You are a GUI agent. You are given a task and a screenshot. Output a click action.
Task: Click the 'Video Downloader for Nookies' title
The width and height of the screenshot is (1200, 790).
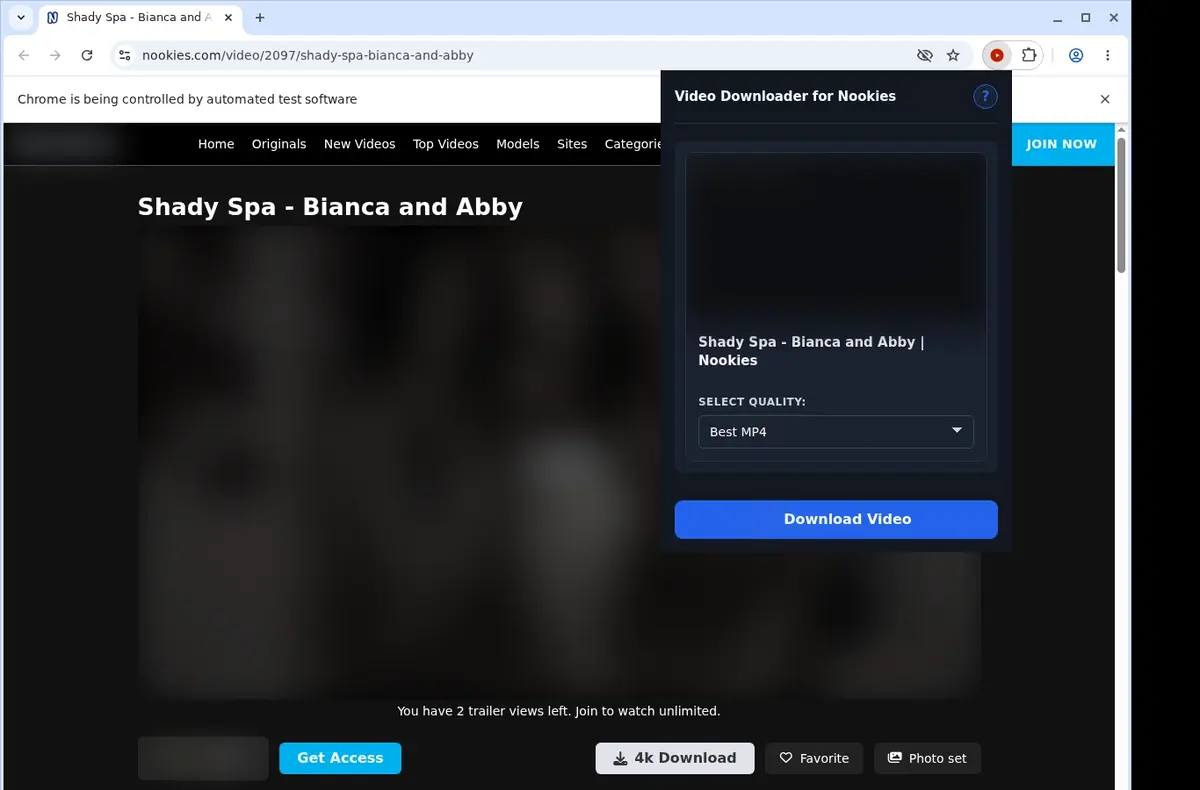[785, 96]
